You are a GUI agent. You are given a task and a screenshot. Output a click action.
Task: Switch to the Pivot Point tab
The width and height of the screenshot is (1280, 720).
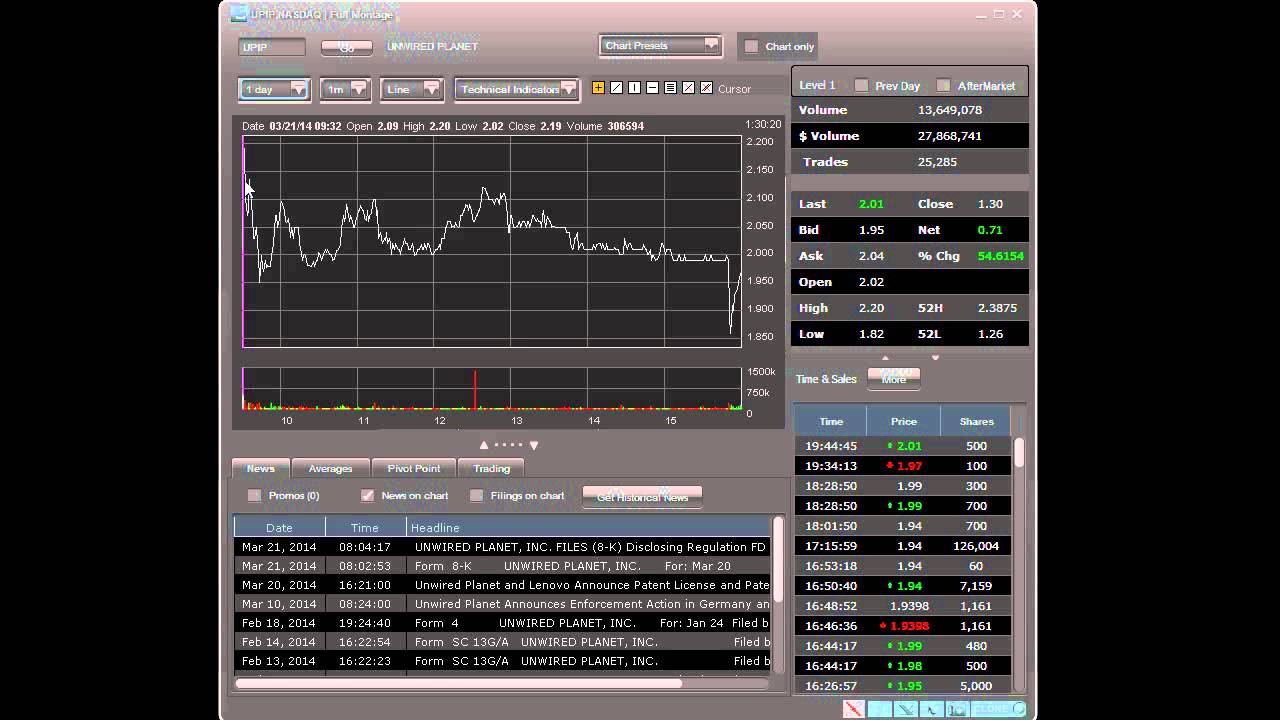click(414, 468)
